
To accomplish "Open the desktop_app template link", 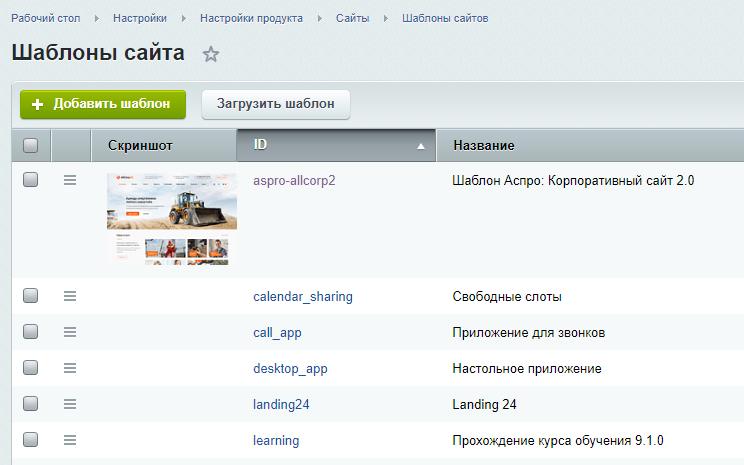I will [x=290, y=369].
